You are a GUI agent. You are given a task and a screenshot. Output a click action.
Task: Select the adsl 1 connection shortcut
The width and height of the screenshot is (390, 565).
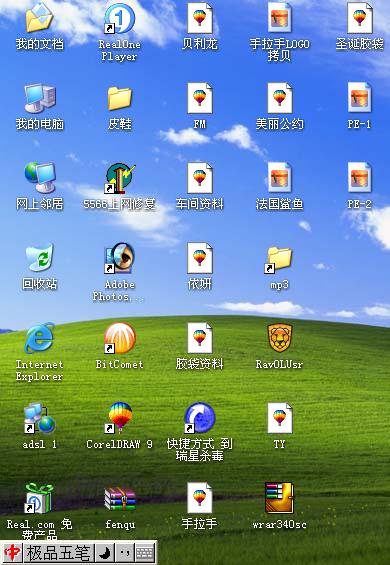click(x=40, y=418)
